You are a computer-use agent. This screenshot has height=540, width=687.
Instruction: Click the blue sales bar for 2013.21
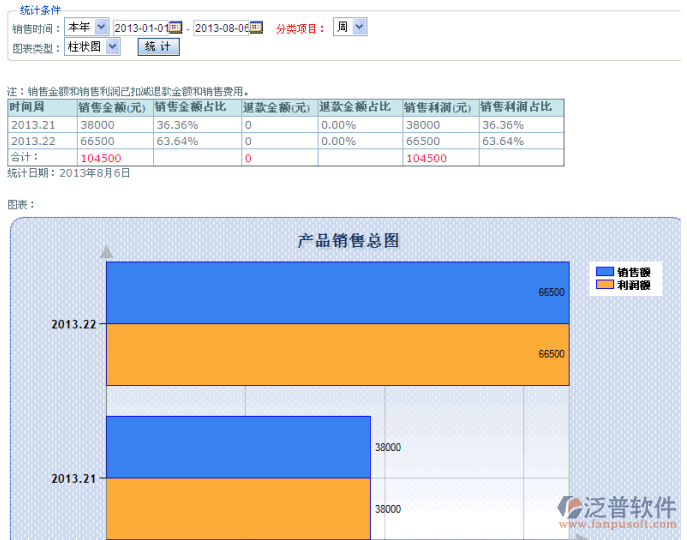[238, 447]
